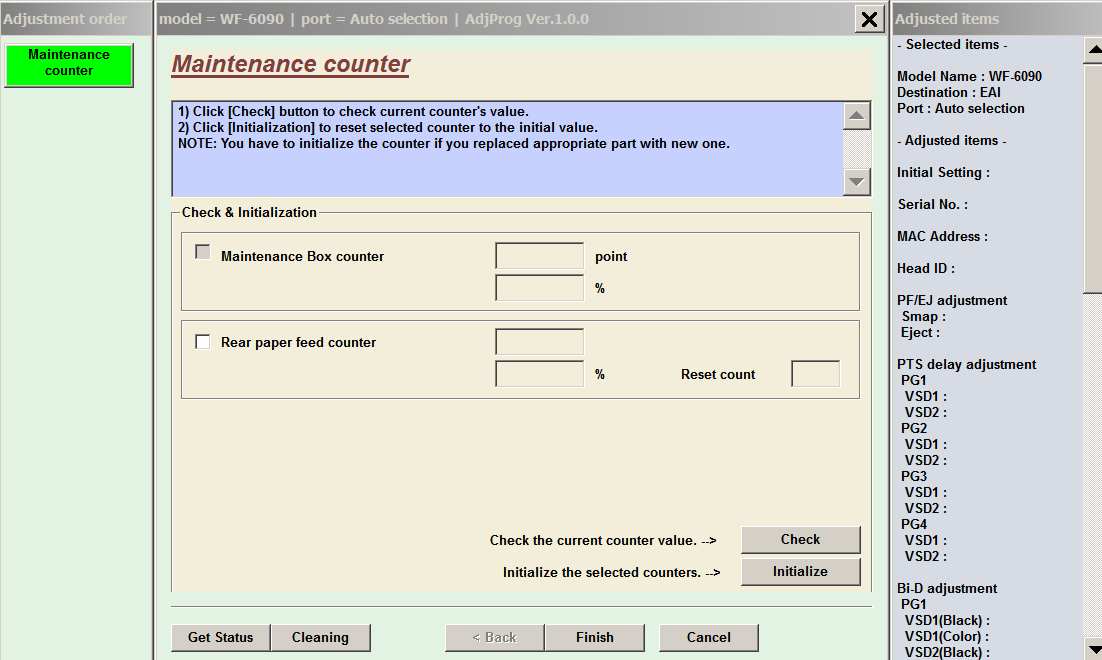Click the Maintenance Box point value field

coord(539,256)
